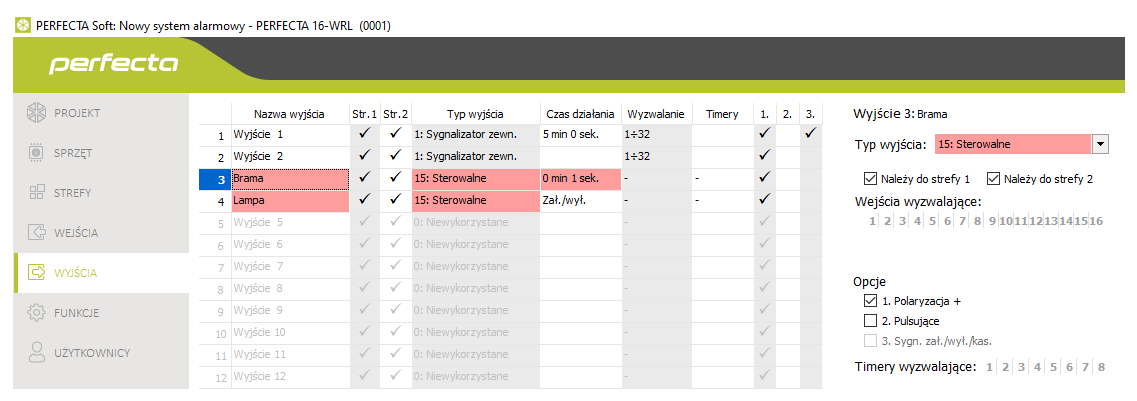The height and width of the screenshot is (401, 1137).
Task: Click the Użytkownicy person icon
Action: coord(36,352)
